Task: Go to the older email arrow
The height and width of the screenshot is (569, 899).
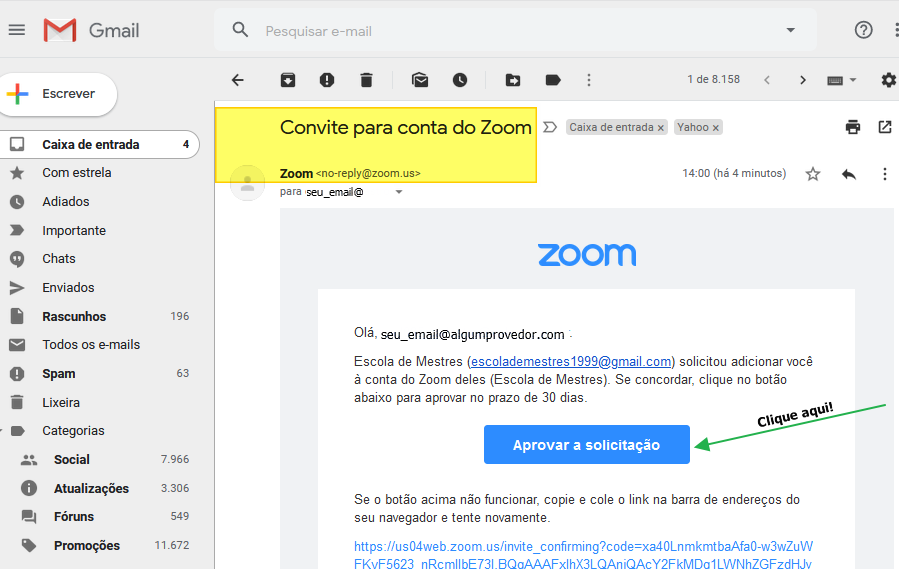Action: click(x=803, y=80)
